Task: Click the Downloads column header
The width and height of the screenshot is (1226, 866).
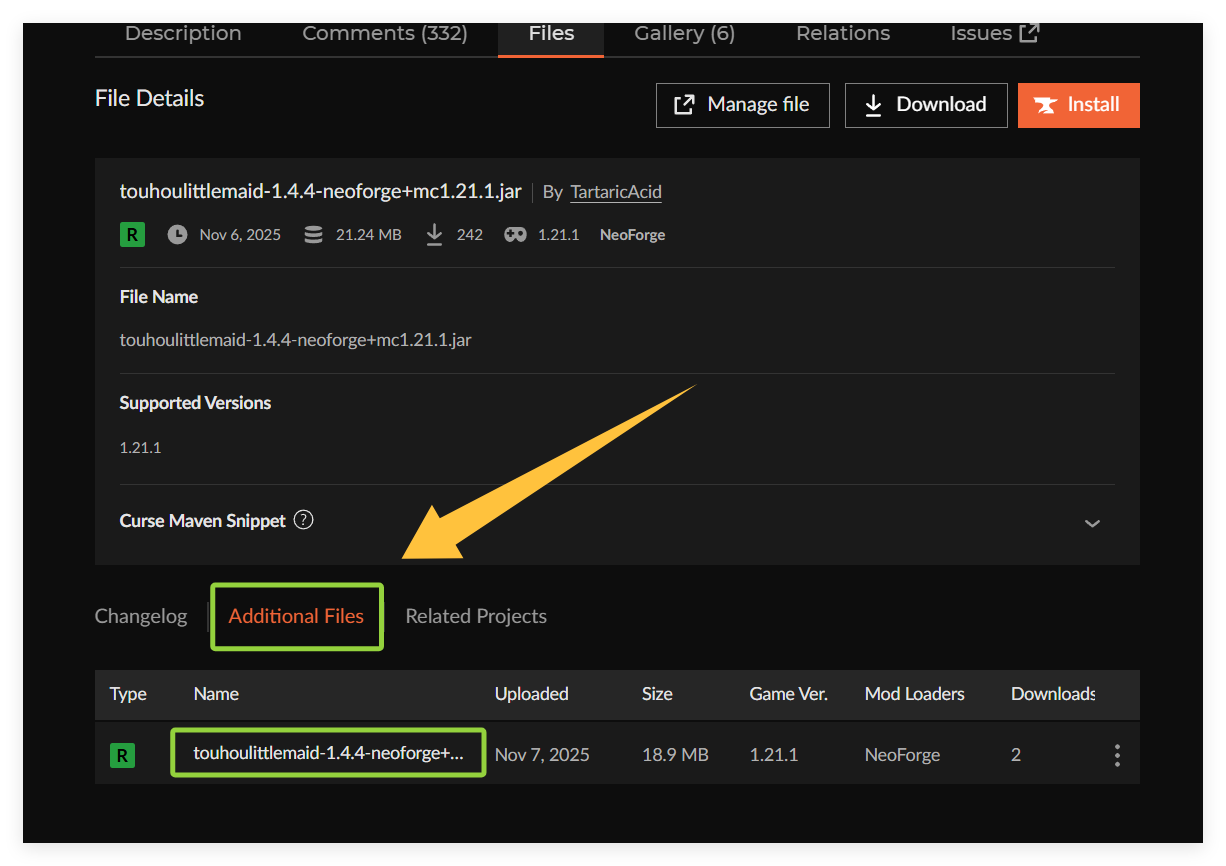Action: coord(1054,694)
